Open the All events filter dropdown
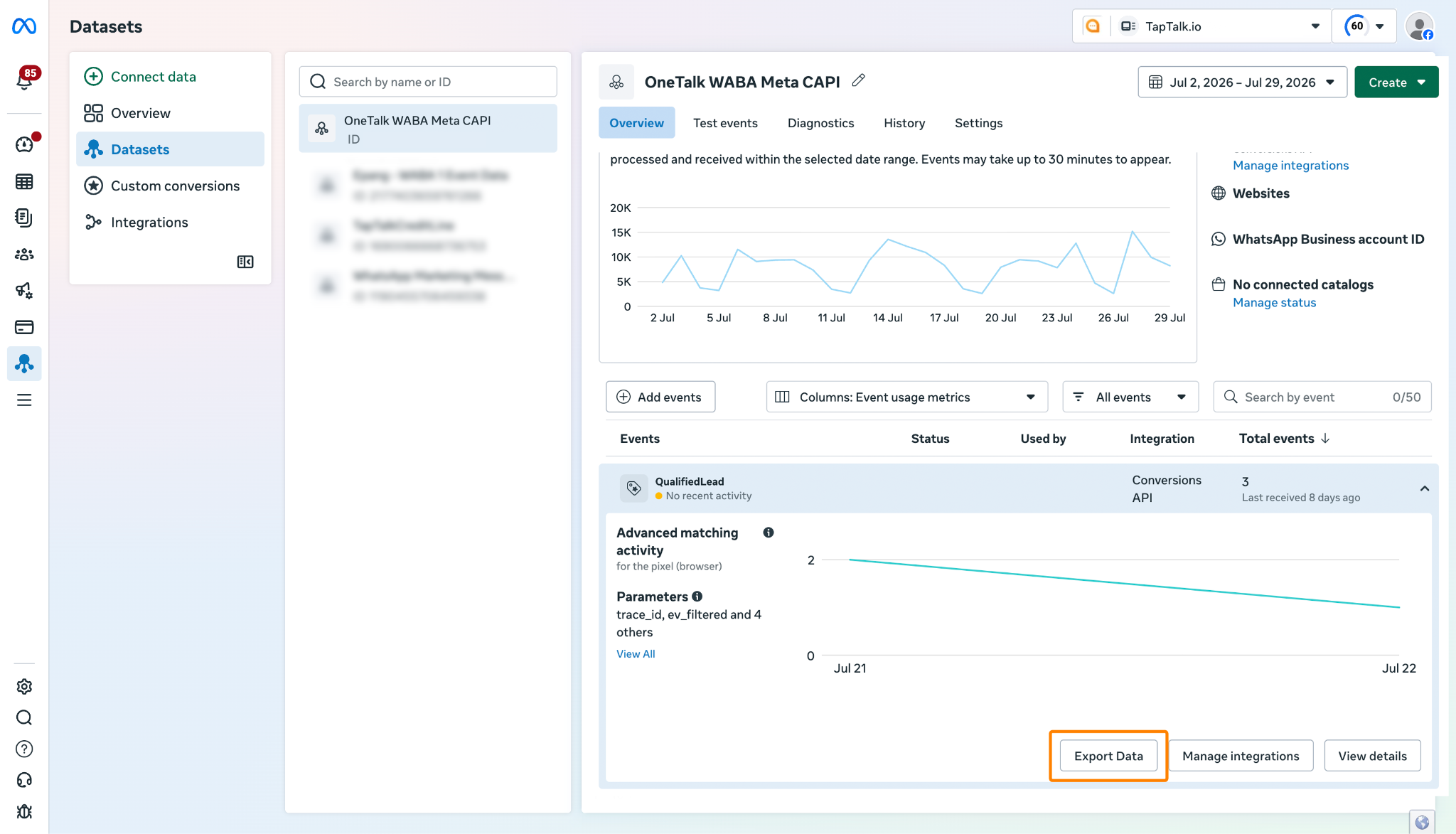 click(1130, 397)
